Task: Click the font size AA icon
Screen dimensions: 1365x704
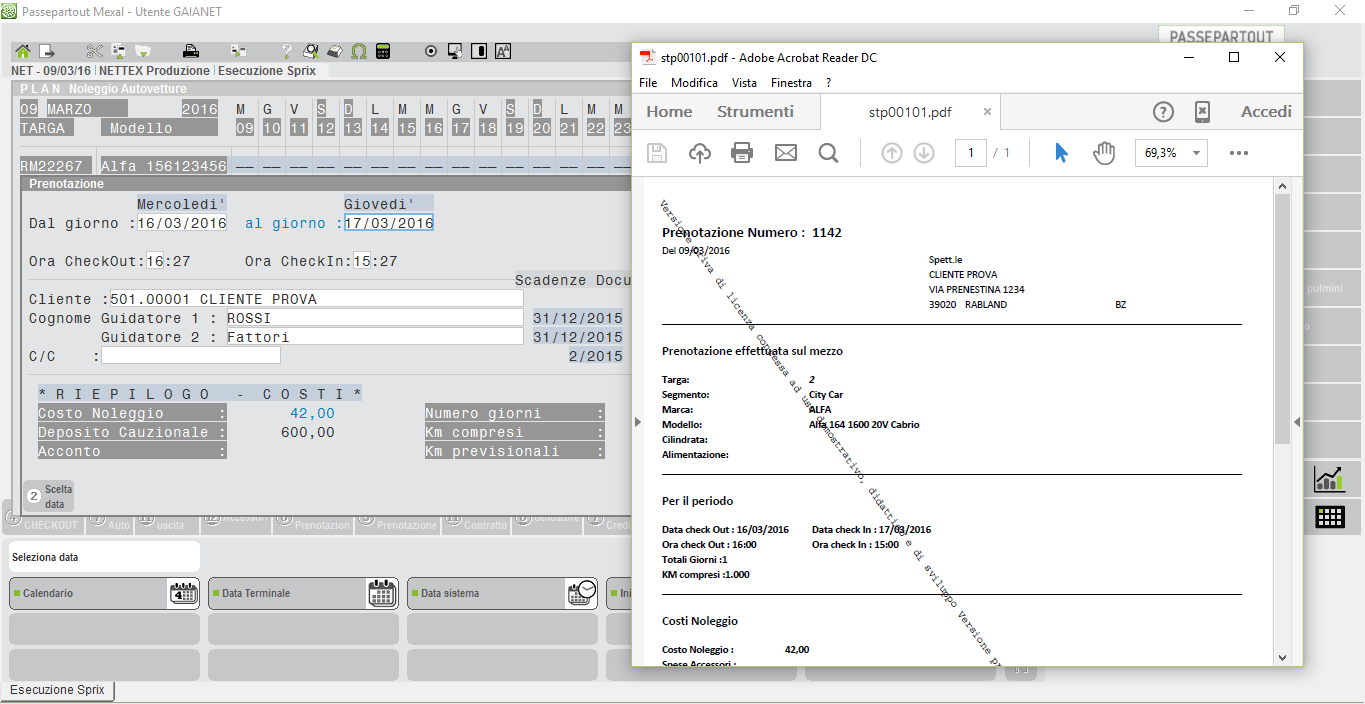Action: pyautogui.click(x=503, y=51)
